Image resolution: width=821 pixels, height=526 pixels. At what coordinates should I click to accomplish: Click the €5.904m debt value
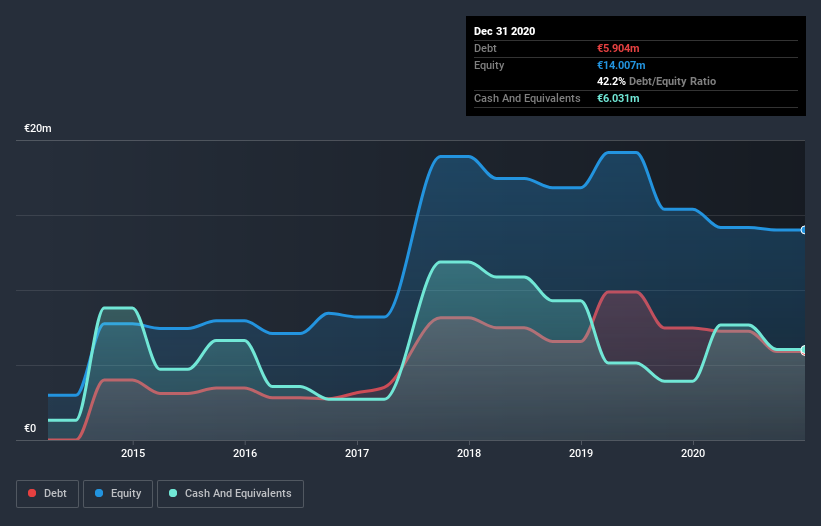tap(618, 49)
